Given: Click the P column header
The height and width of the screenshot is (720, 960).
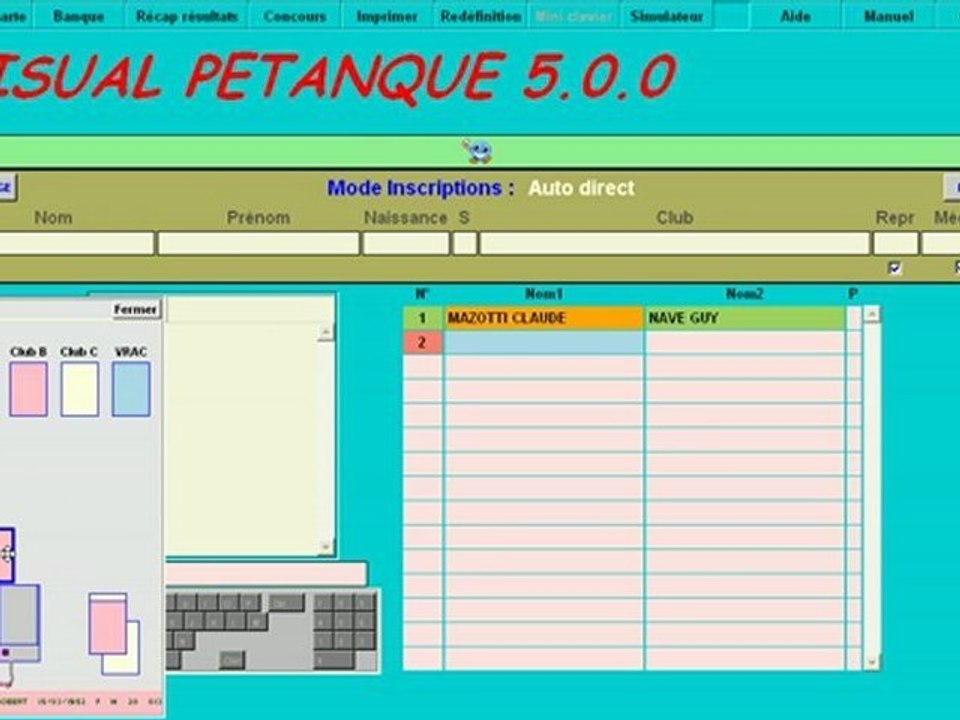Looking at the screenshot, I should (x=853, y=294).
